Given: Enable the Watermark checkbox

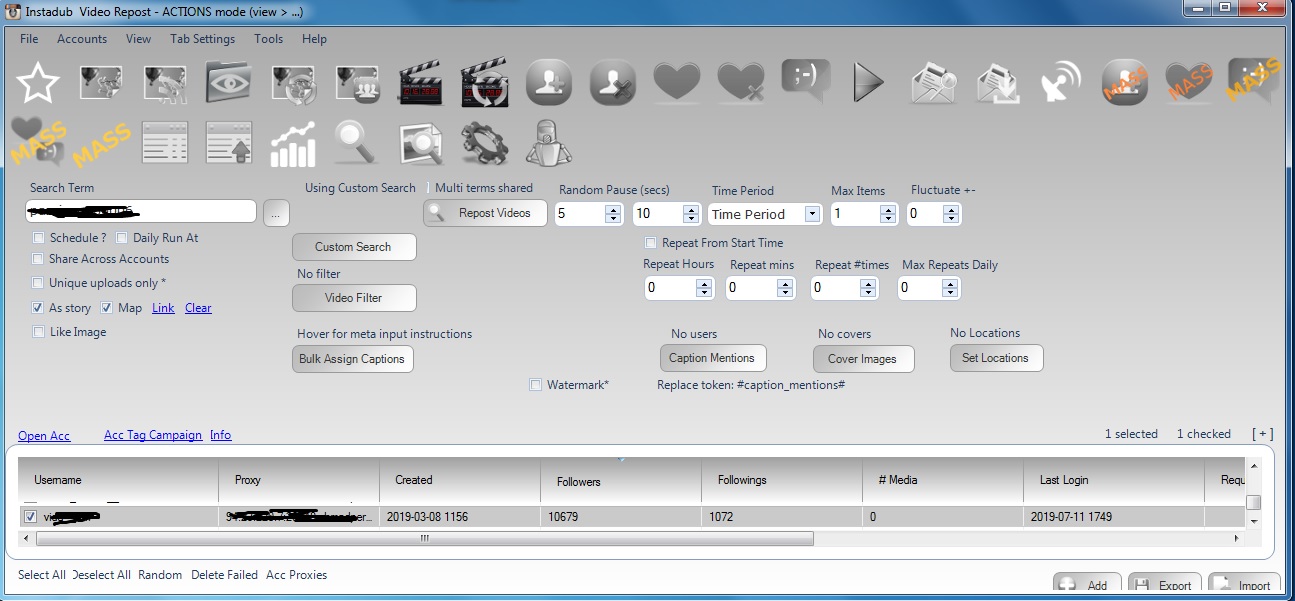Looking at the screenshot, I should coord(536,385).
